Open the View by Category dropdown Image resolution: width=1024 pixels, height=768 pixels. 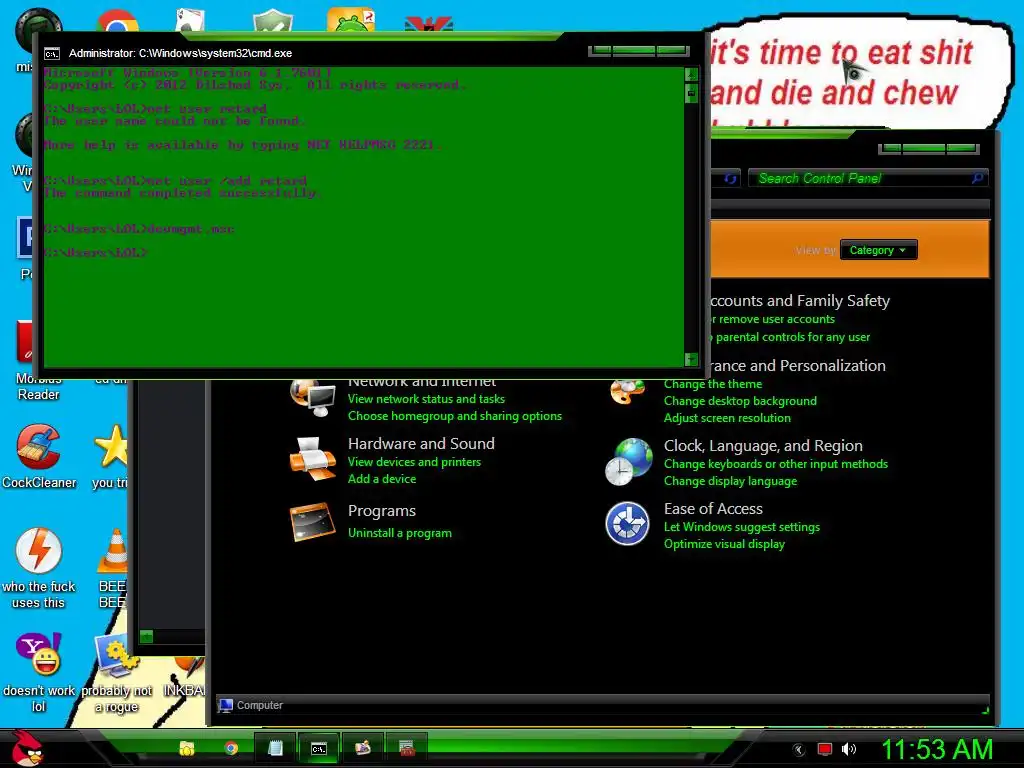(878, 250)
